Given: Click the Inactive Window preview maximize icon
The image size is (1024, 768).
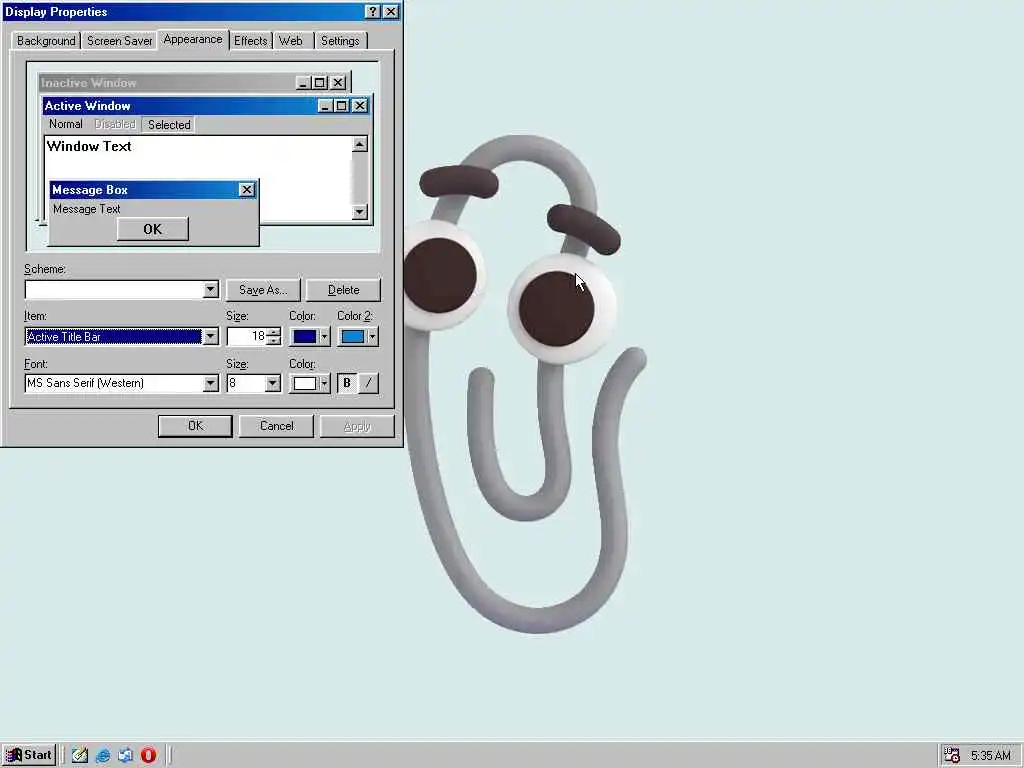Looking at the screenshot, I should coord(319,82).
